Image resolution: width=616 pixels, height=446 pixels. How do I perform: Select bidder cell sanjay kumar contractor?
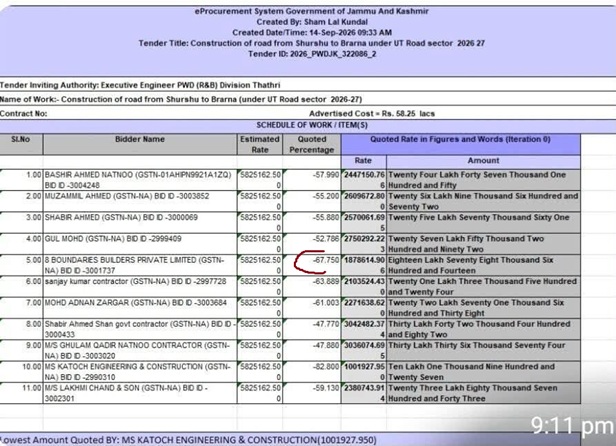tap(140, 286)
